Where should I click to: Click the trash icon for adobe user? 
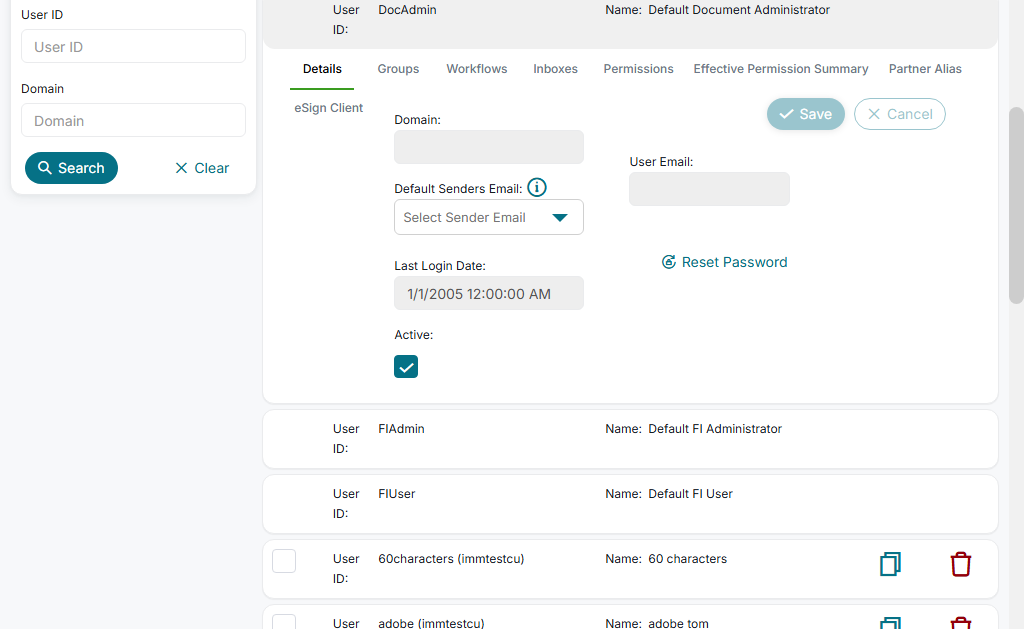[x=960, y=623]
